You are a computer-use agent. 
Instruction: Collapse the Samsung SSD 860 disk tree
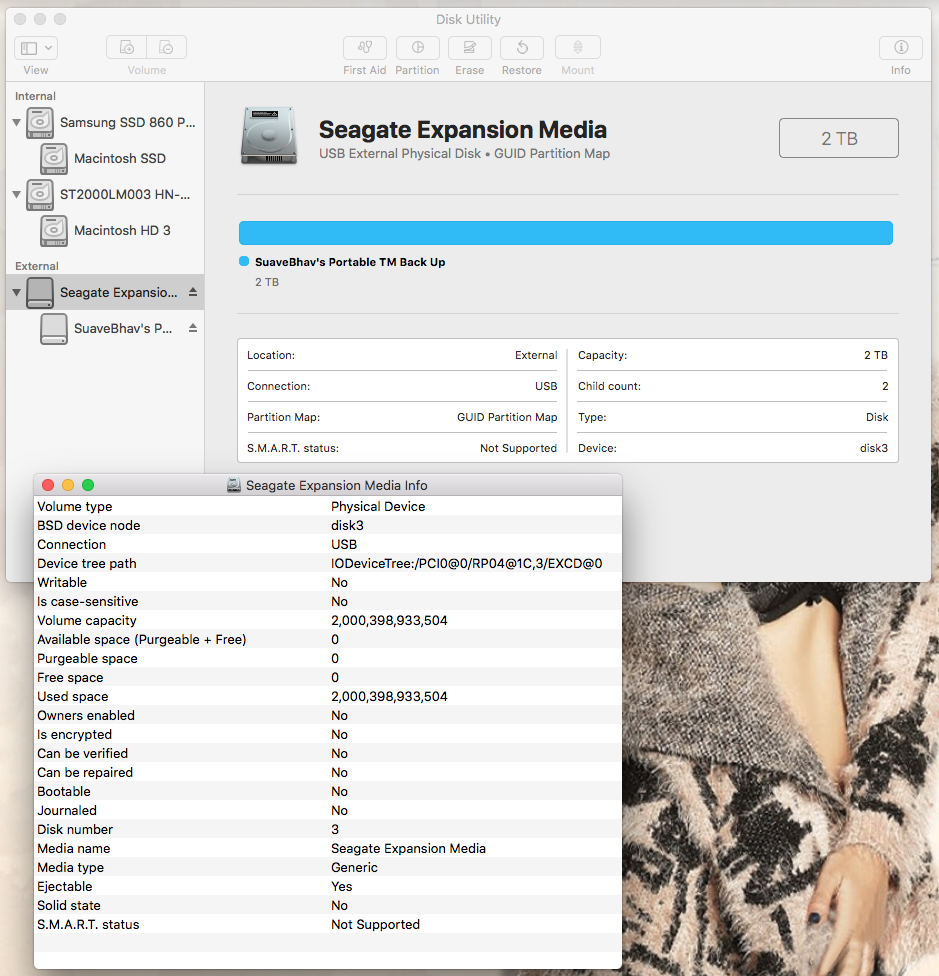click(x=17, y=123)
